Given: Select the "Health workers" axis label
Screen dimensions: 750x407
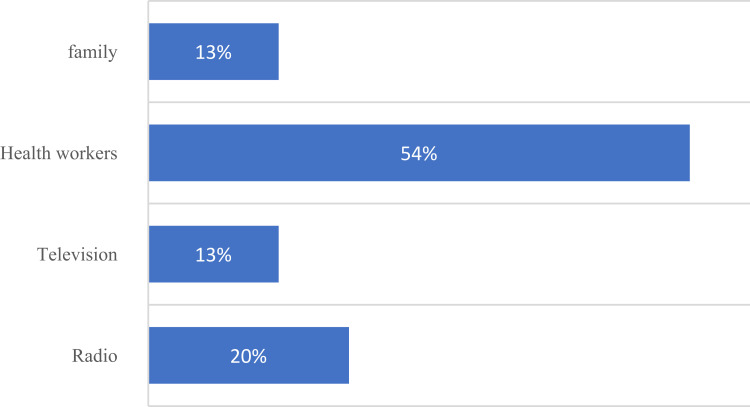Looking at the screenshot, I should pos(59,153).
